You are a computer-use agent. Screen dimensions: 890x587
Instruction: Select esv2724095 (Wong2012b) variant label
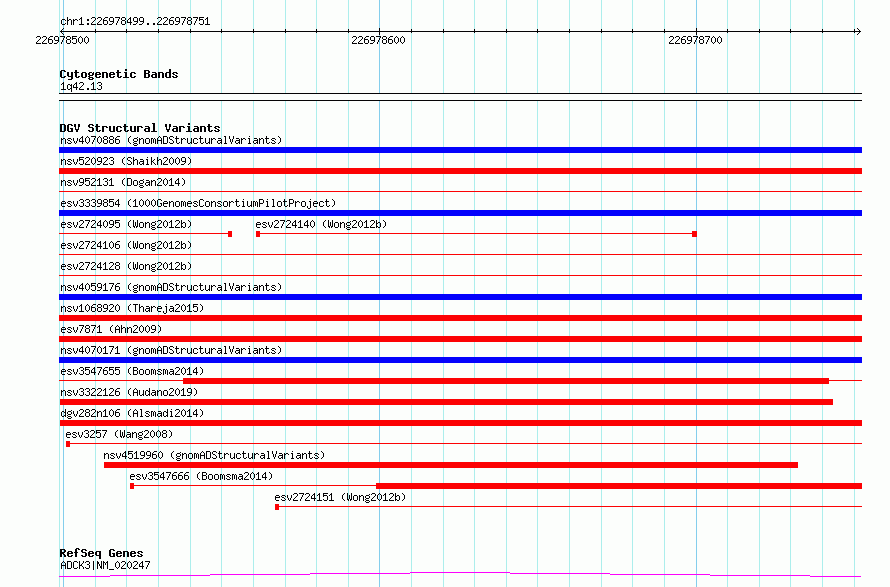click(x=126, y=224)
